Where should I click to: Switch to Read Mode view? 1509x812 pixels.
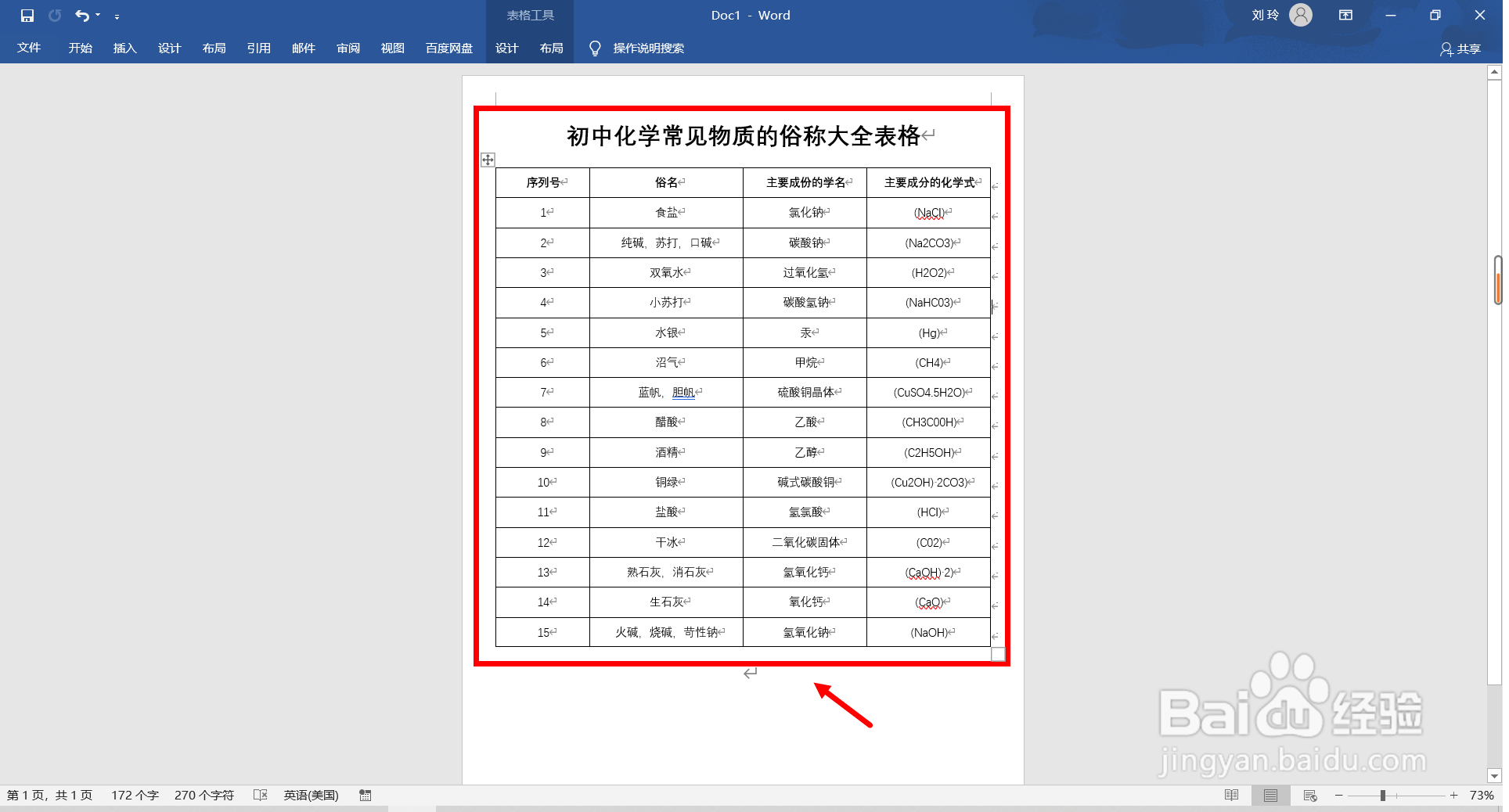point(1231,795)
